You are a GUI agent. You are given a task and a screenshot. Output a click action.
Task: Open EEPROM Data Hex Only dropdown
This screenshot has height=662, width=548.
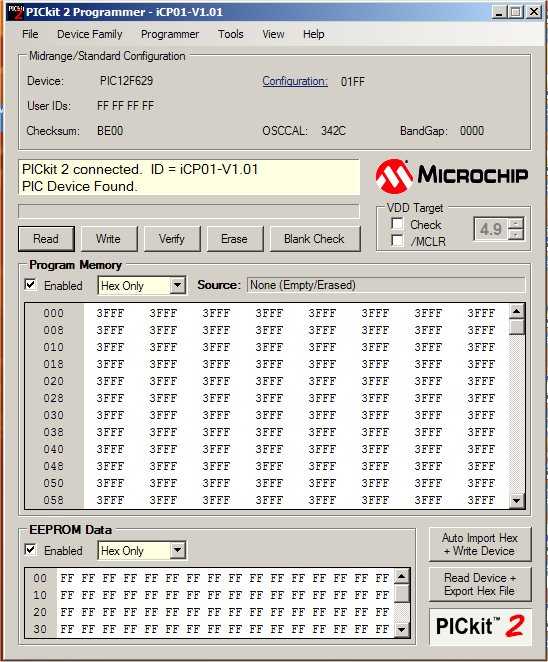tap(178, 551)
